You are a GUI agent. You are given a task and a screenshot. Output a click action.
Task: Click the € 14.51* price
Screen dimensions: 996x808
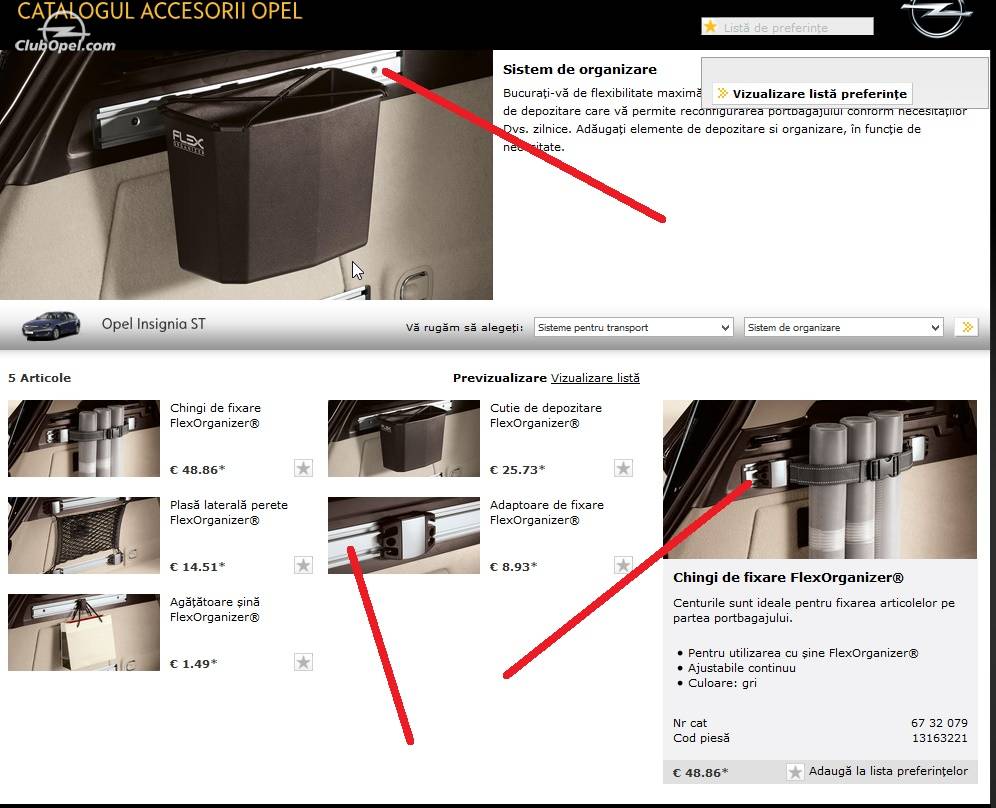coord(198,567)
